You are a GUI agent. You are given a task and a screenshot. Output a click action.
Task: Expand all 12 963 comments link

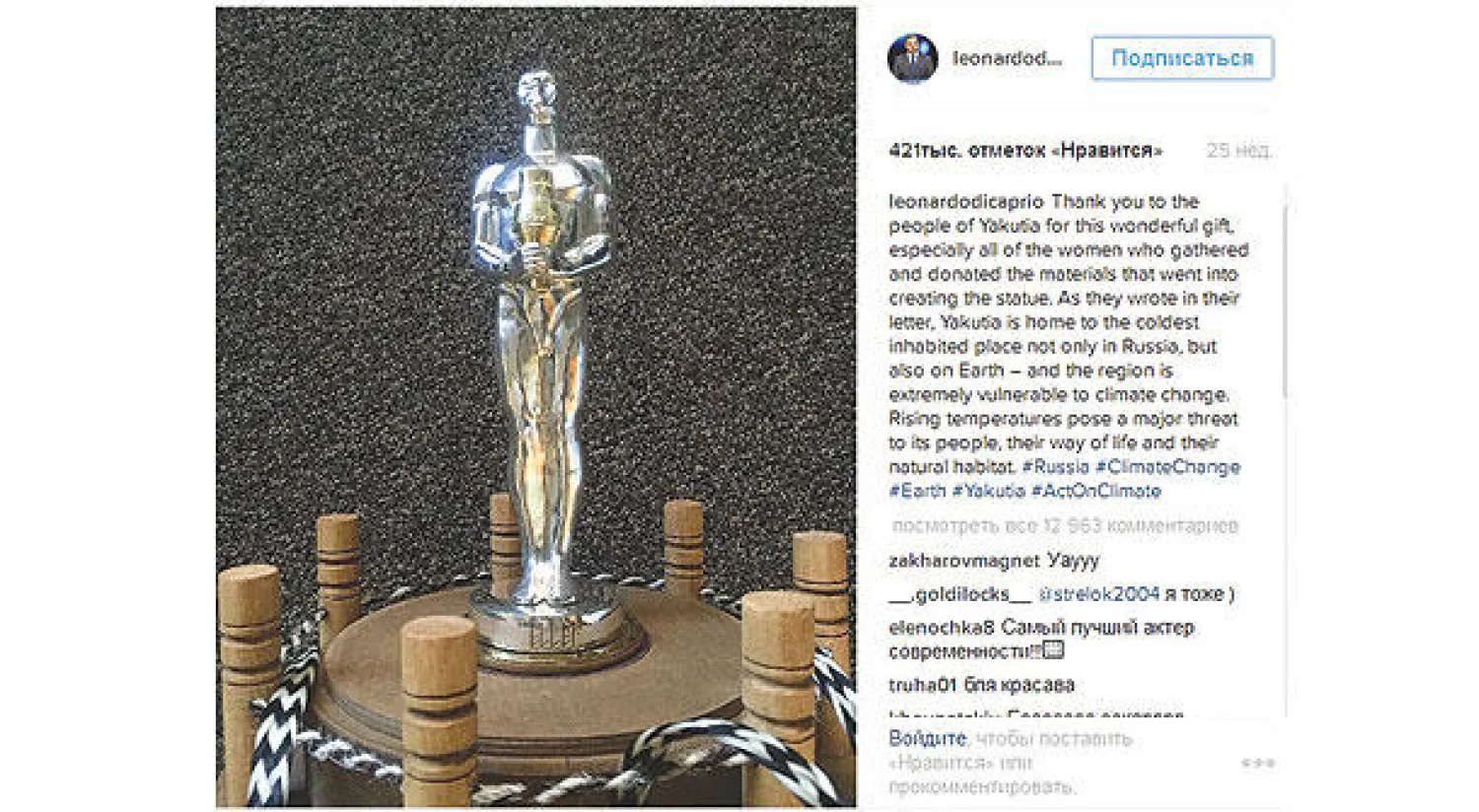point(1065,526)
